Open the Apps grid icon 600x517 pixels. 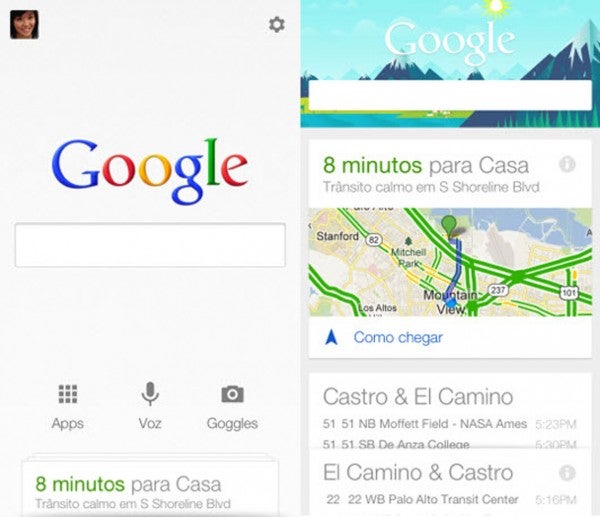[x=68, y=394]
